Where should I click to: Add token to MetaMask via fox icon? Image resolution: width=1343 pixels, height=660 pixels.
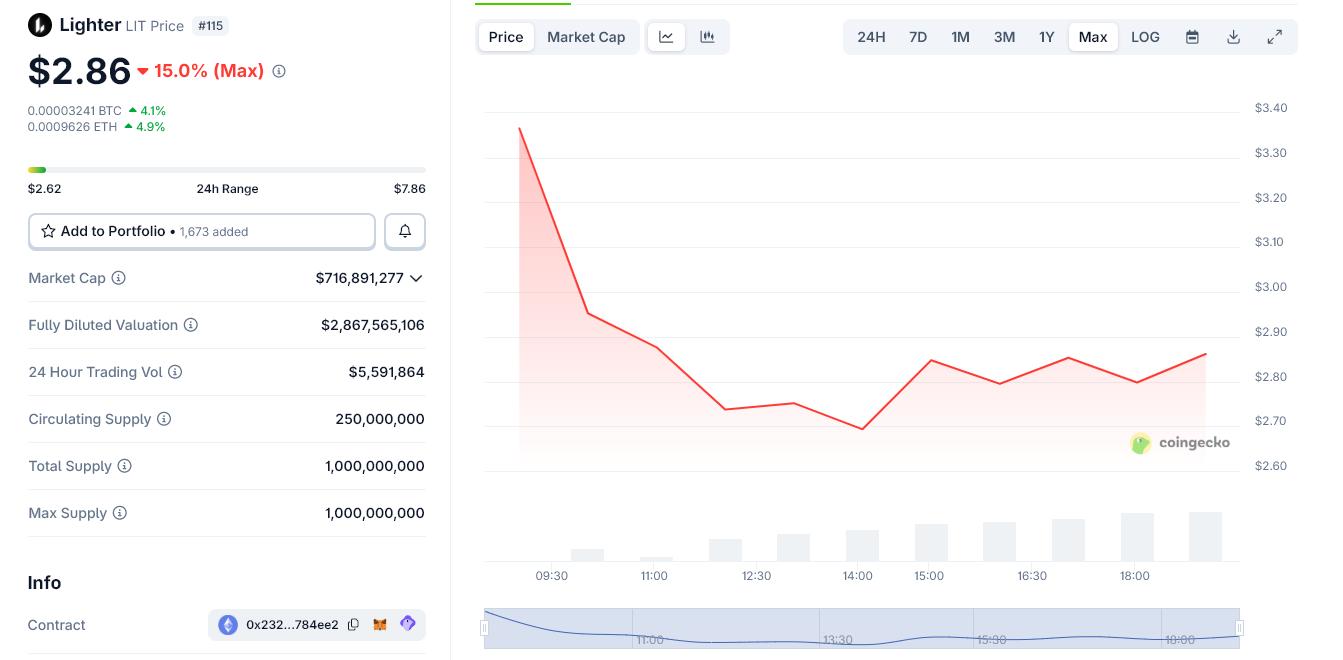coord(380,625)
